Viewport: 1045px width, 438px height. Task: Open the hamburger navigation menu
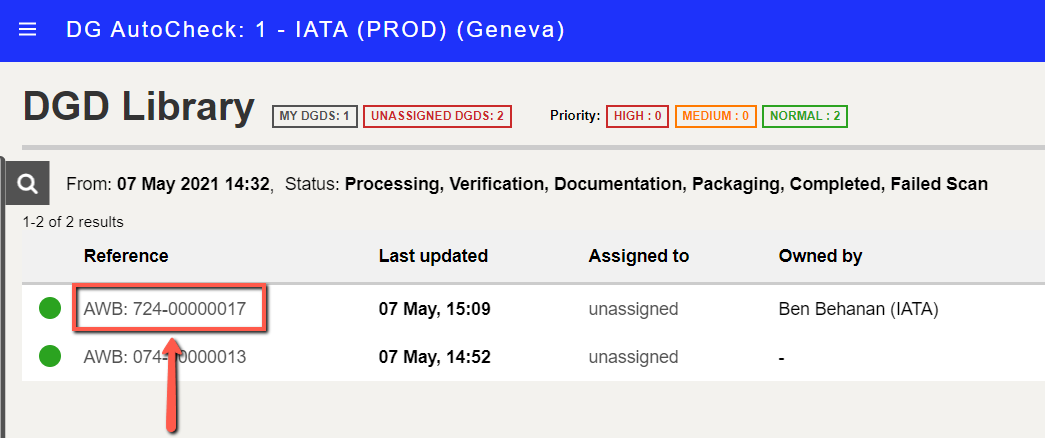tap(27, 30)
